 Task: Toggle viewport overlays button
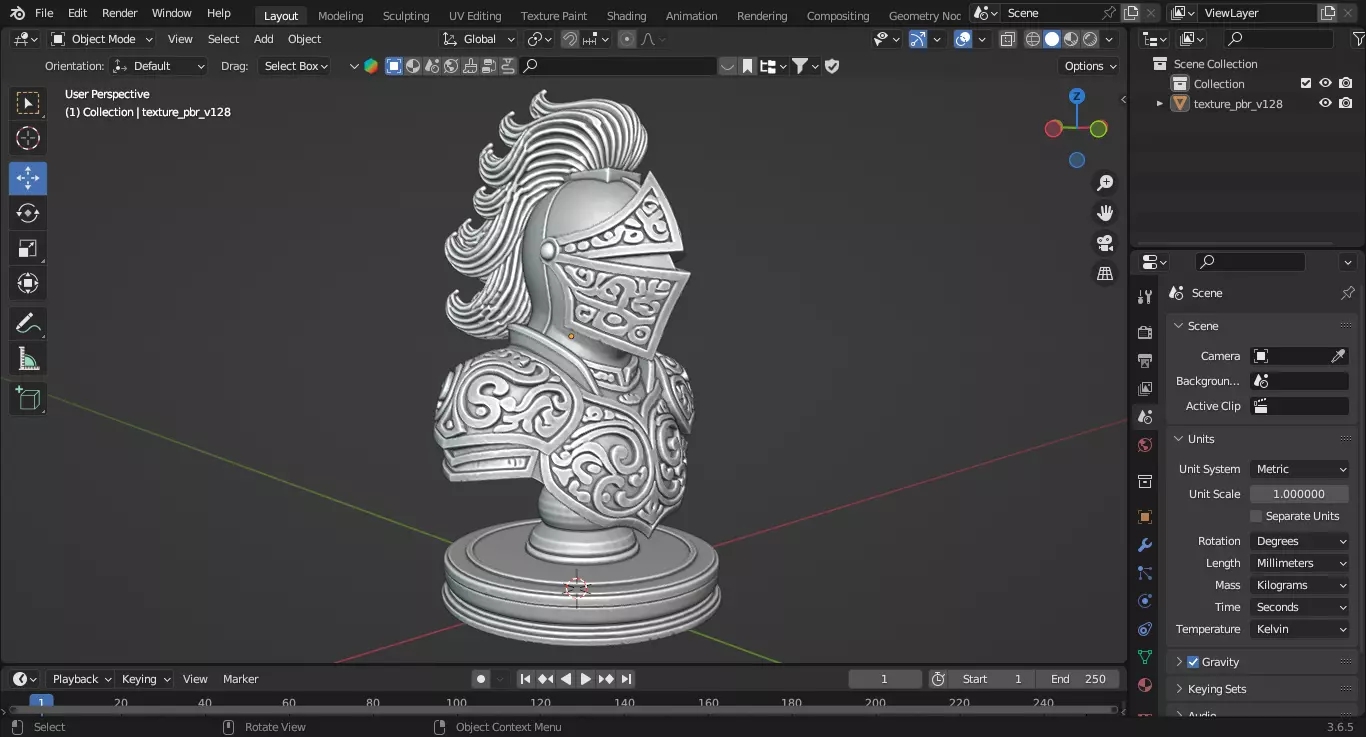tap(962, 39)
